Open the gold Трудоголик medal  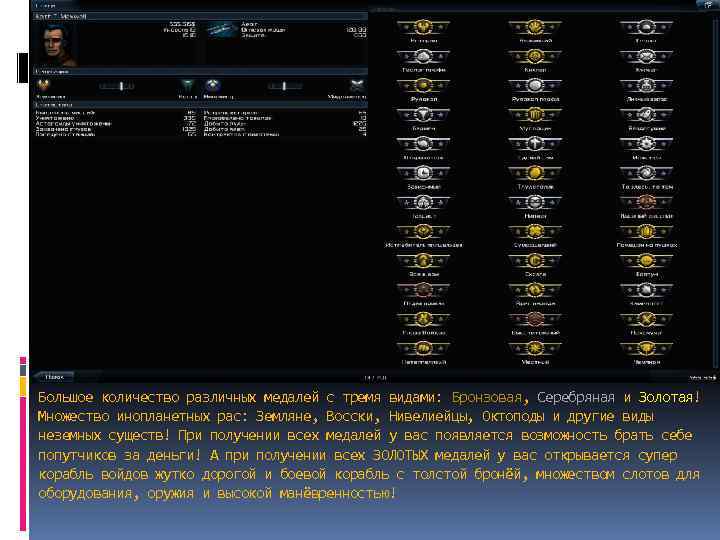(534, 174)
